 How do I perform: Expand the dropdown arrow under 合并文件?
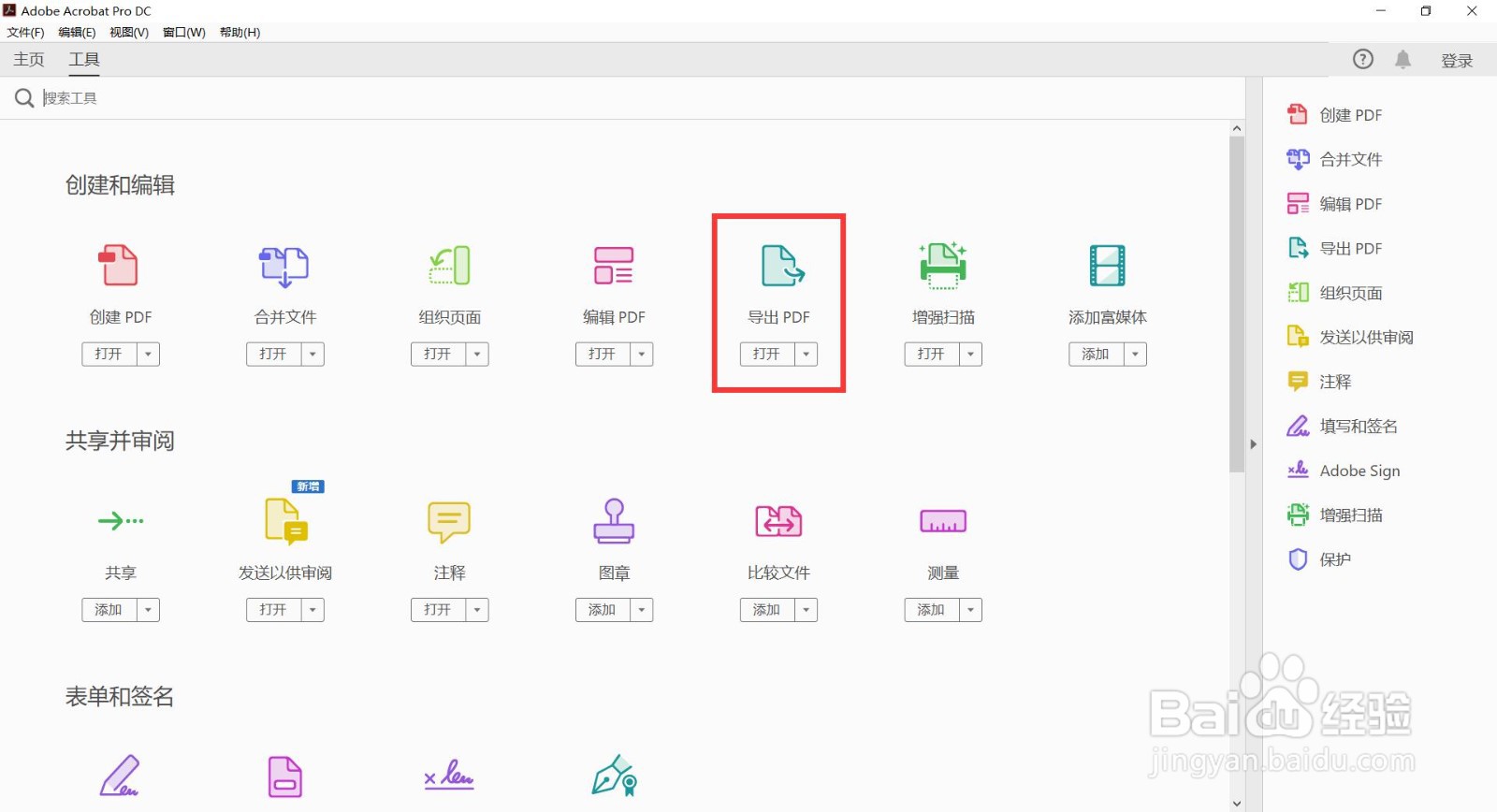pos(312,355)
